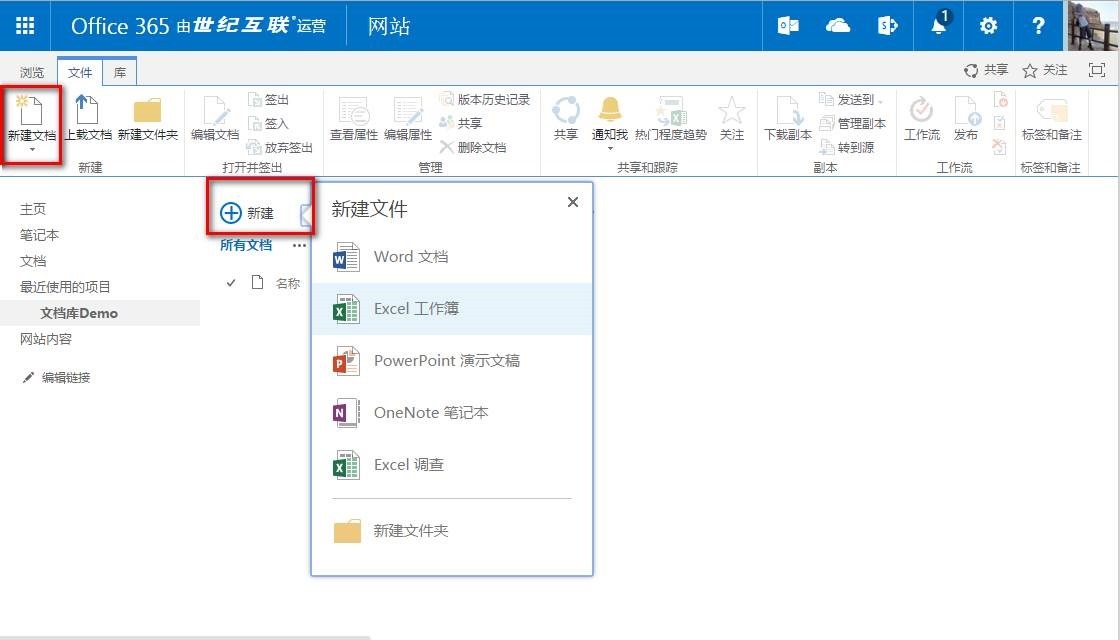
Task: Close the 新建文件 popup
Action: click(x=572, y=202)
